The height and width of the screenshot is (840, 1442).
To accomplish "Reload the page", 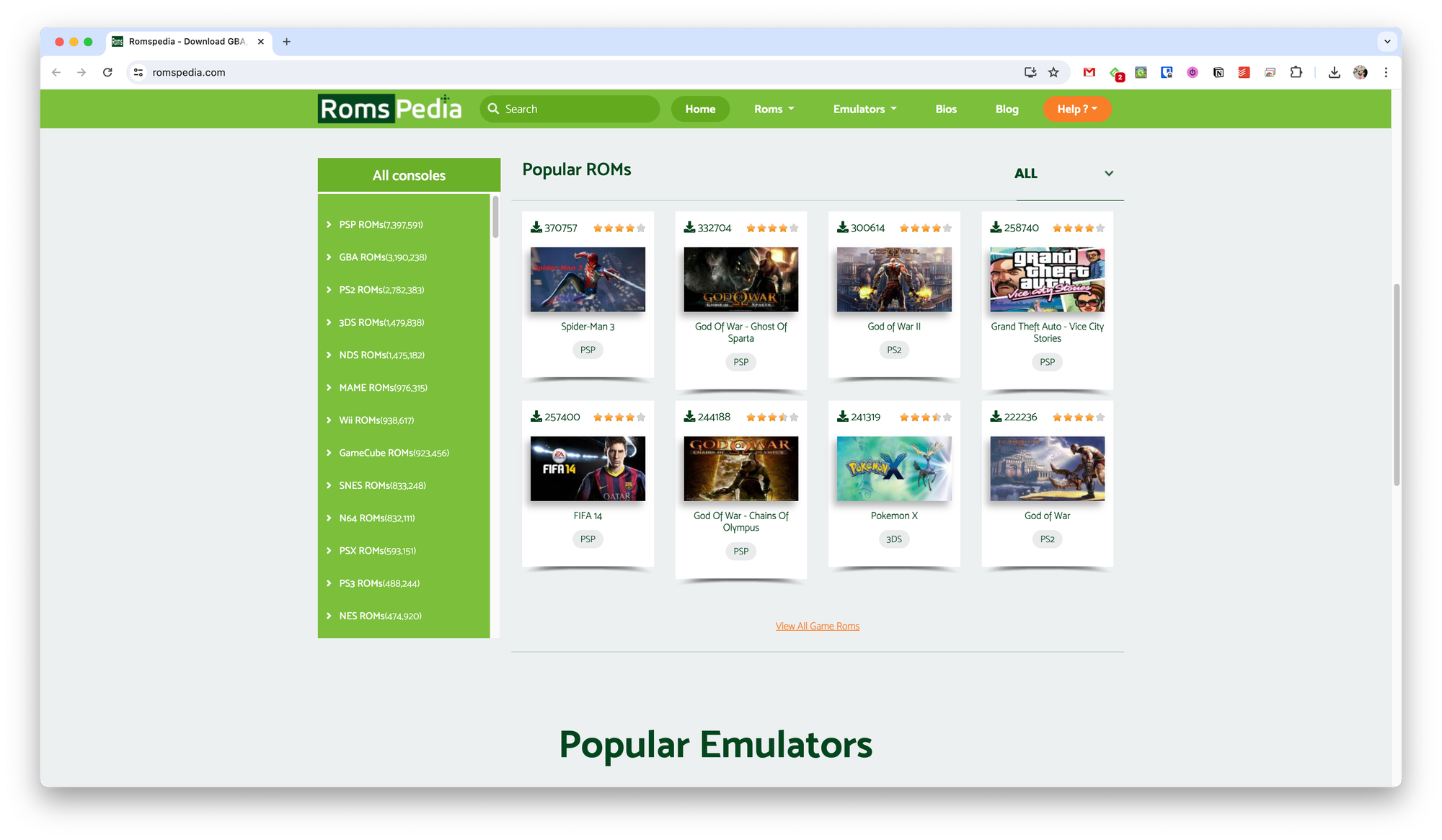I will coord(107,72).
